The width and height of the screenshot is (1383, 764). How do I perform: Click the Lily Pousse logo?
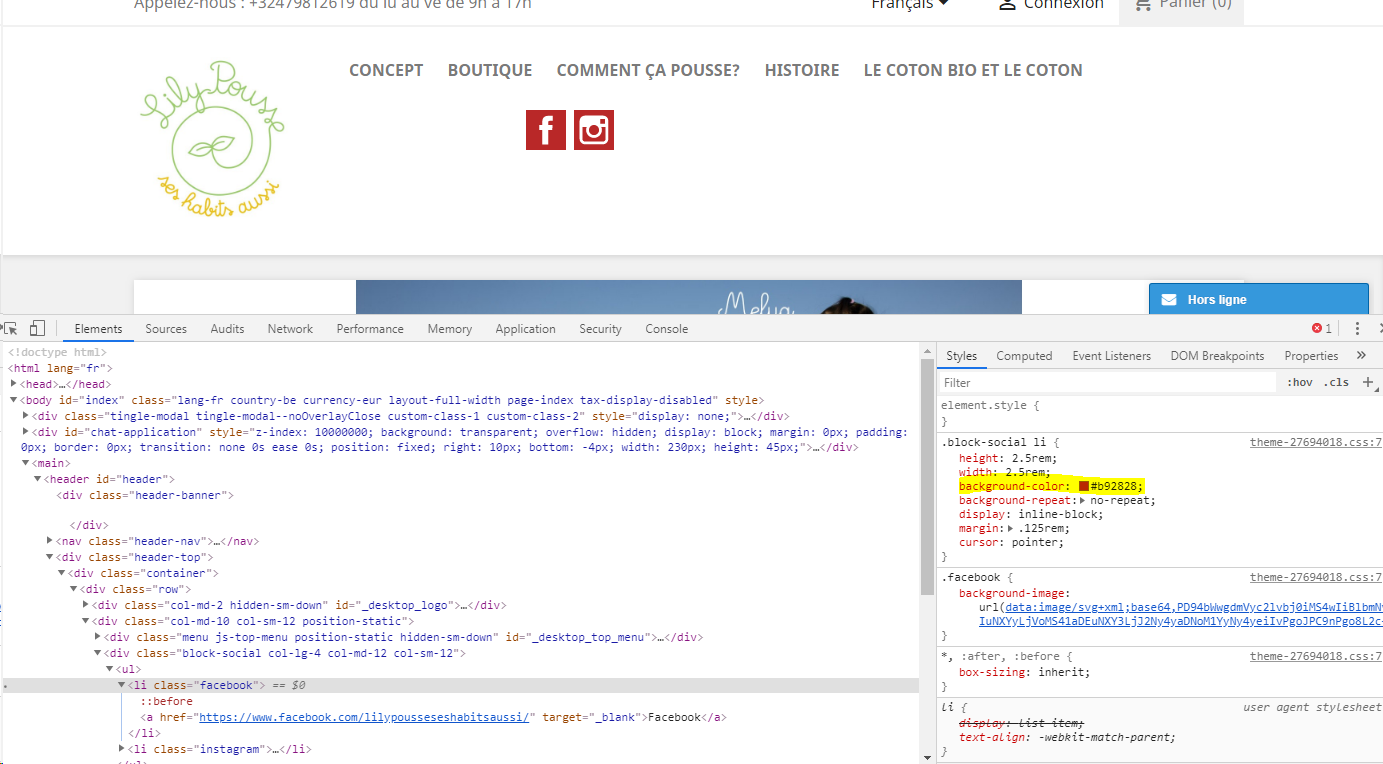(x=212, y=139)
